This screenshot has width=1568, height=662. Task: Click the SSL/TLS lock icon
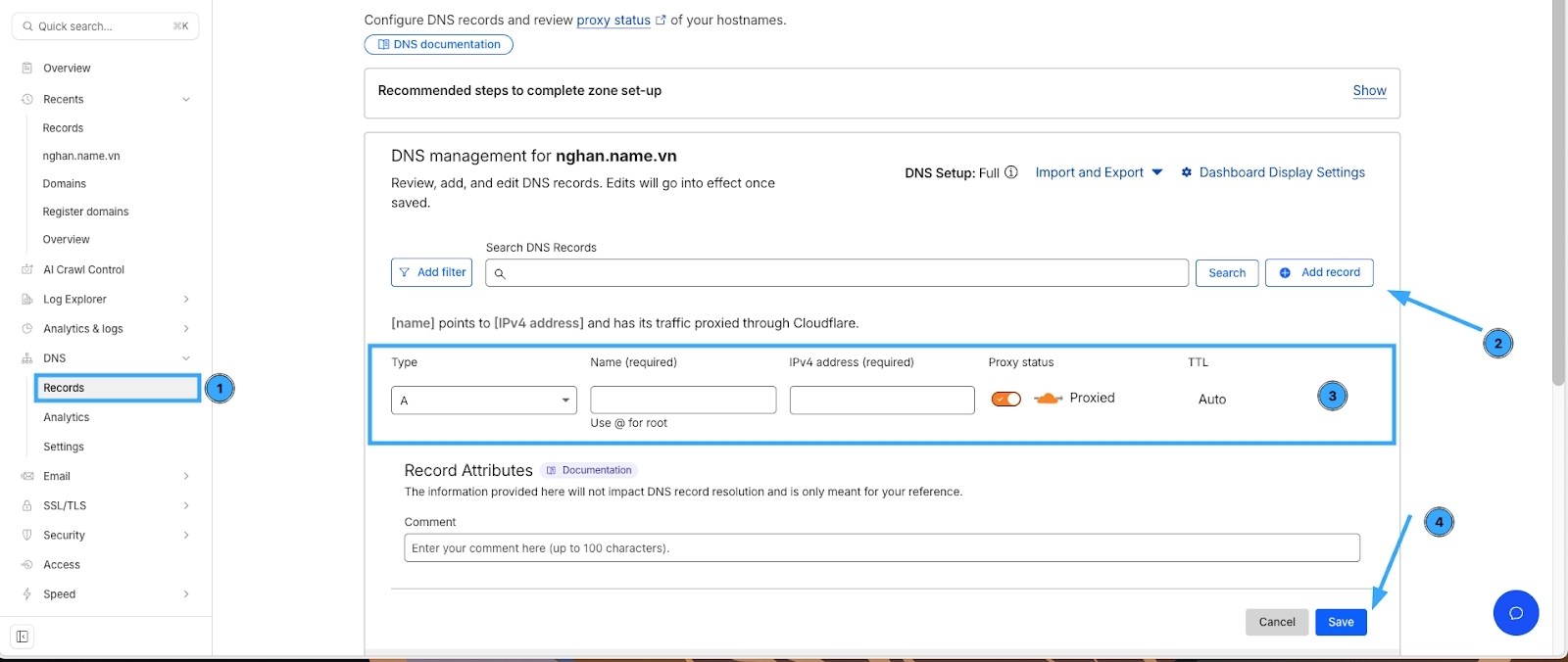coord(27,505)
